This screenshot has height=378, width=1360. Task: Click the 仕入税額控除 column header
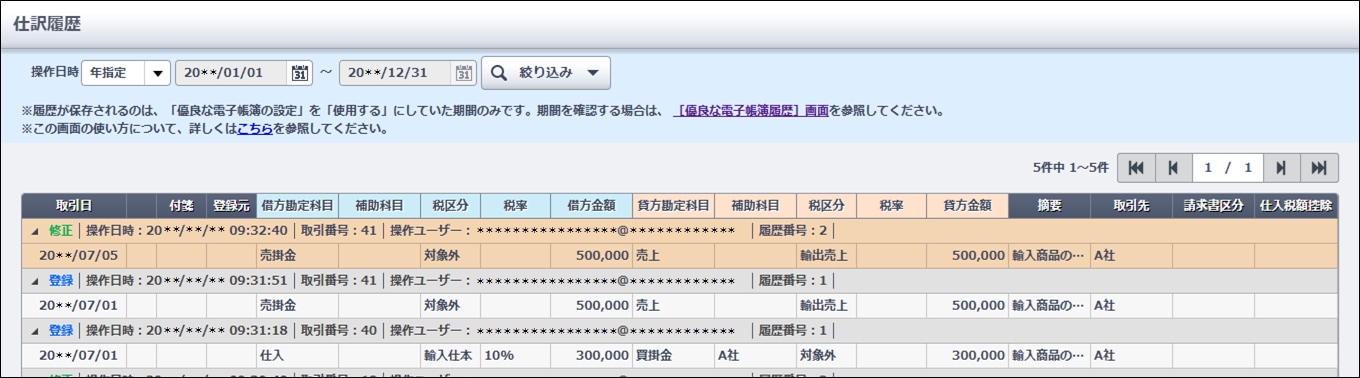coord(1296,205)
